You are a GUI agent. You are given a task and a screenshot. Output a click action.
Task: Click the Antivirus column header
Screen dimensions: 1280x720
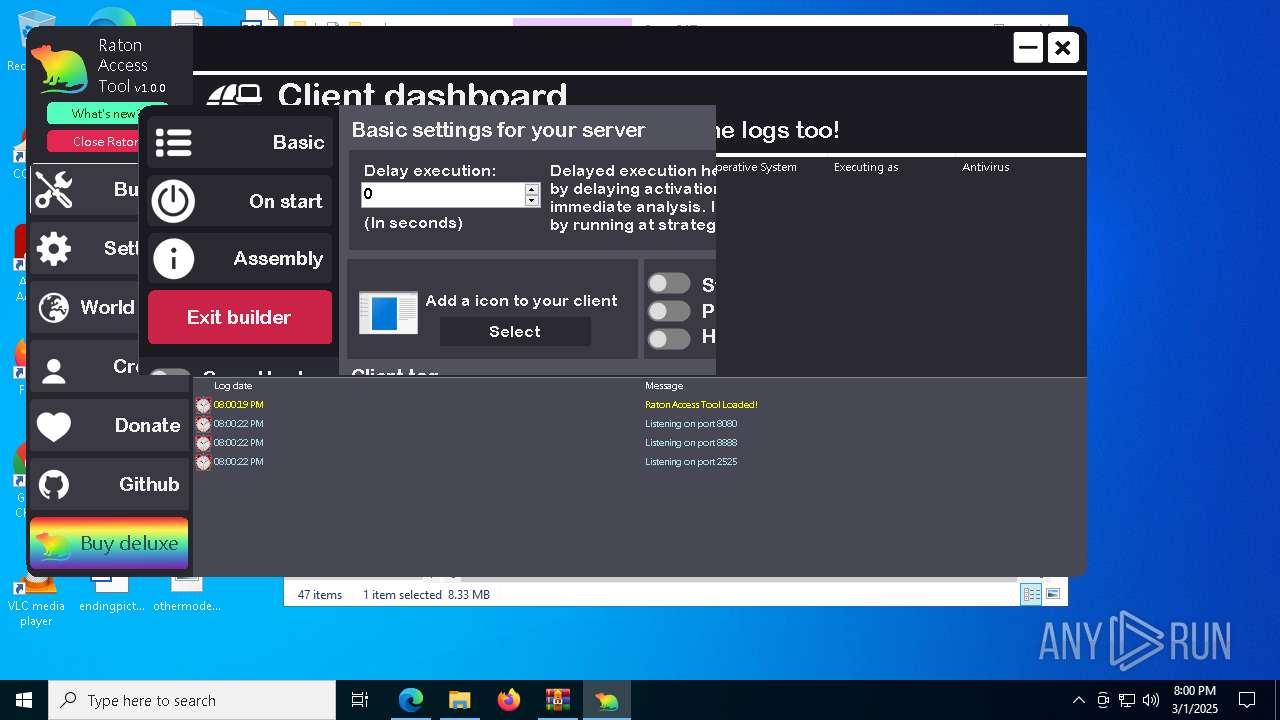tap(986, 167)
